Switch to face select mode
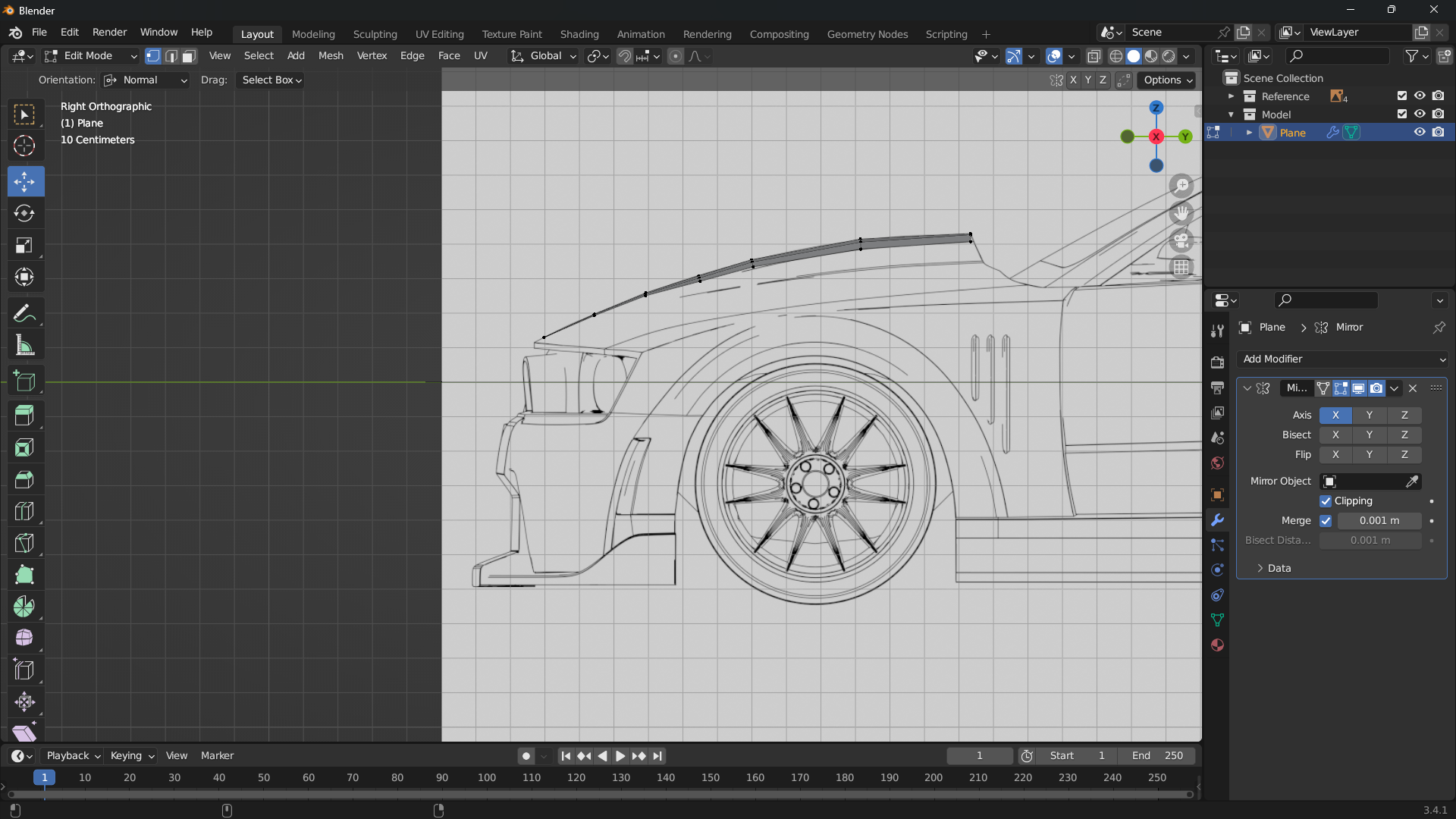This screenshot has height=819, width=1456. tap(190, 56)
